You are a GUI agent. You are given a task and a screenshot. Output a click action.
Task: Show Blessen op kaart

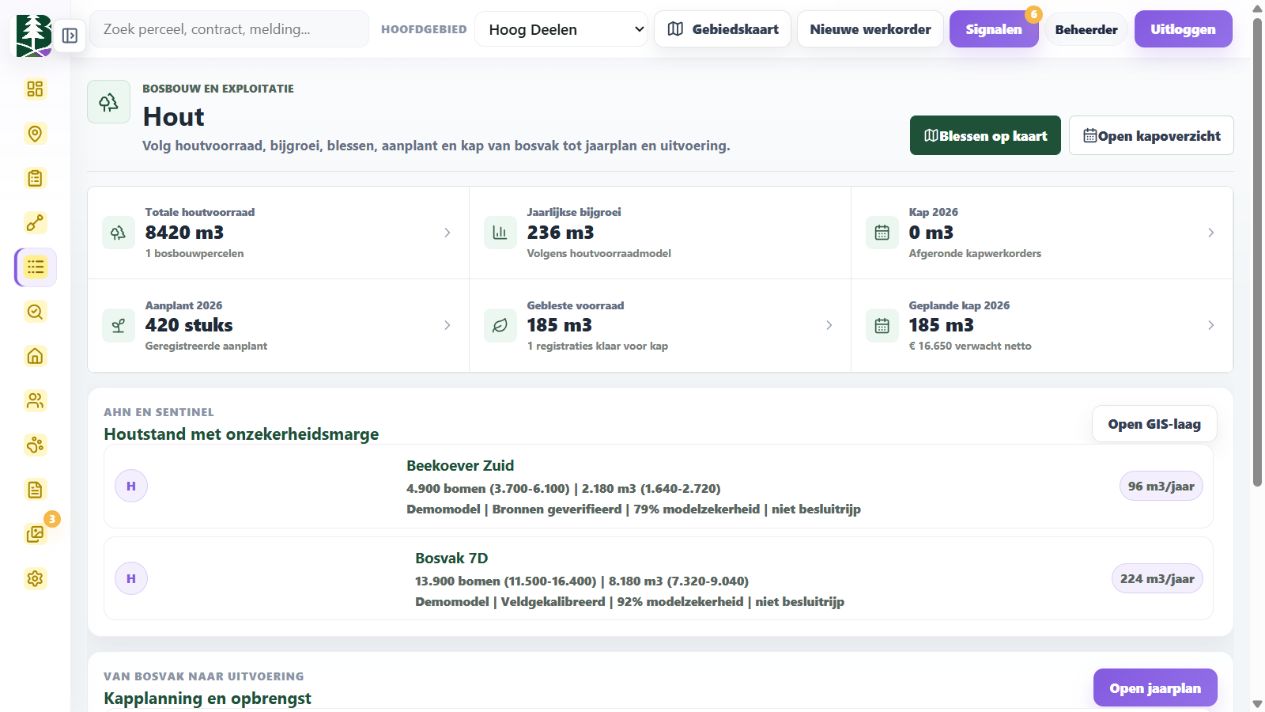click(x=985, y=136)
